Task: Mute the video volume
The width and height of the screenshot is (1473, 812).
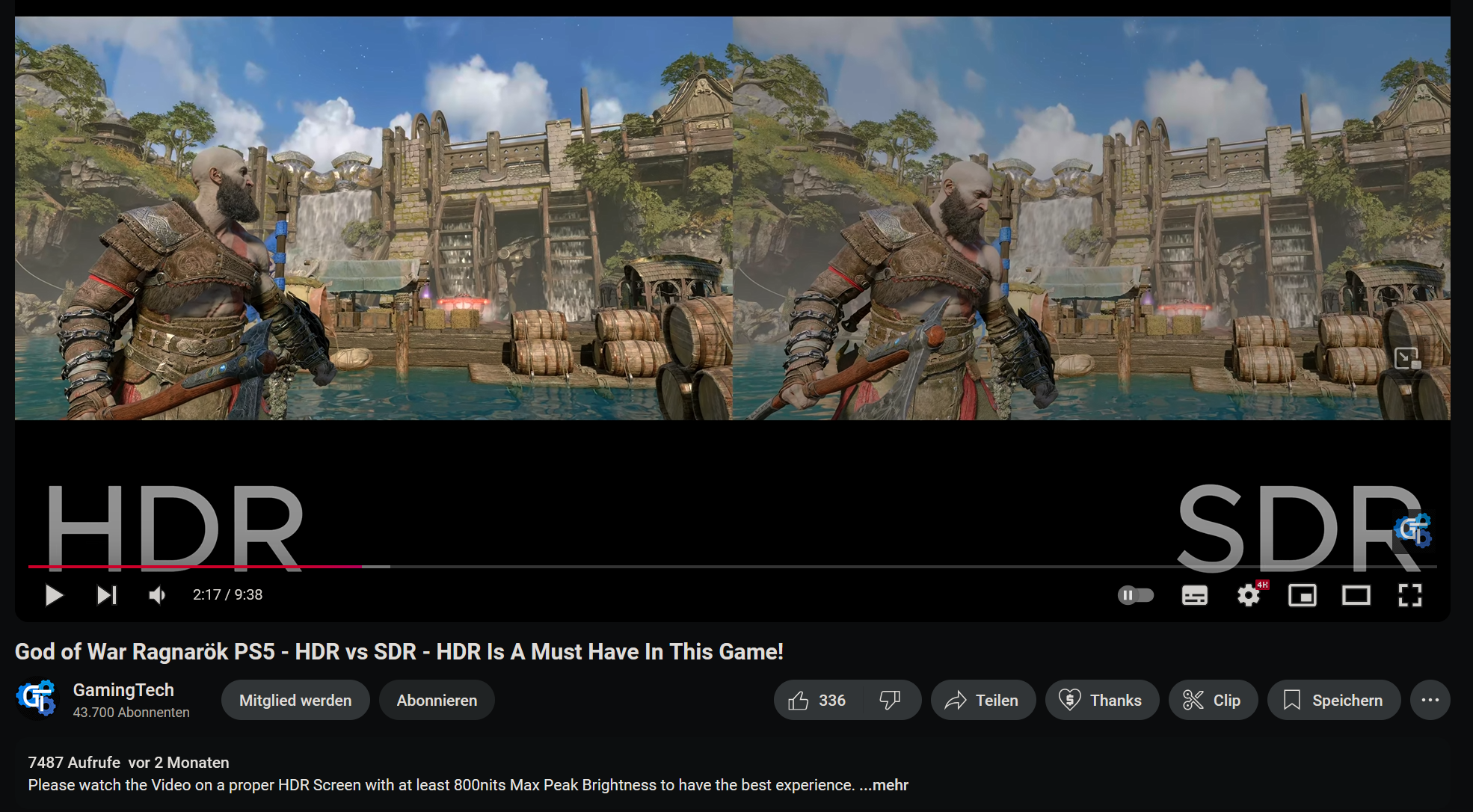Action: pos(157,595)
